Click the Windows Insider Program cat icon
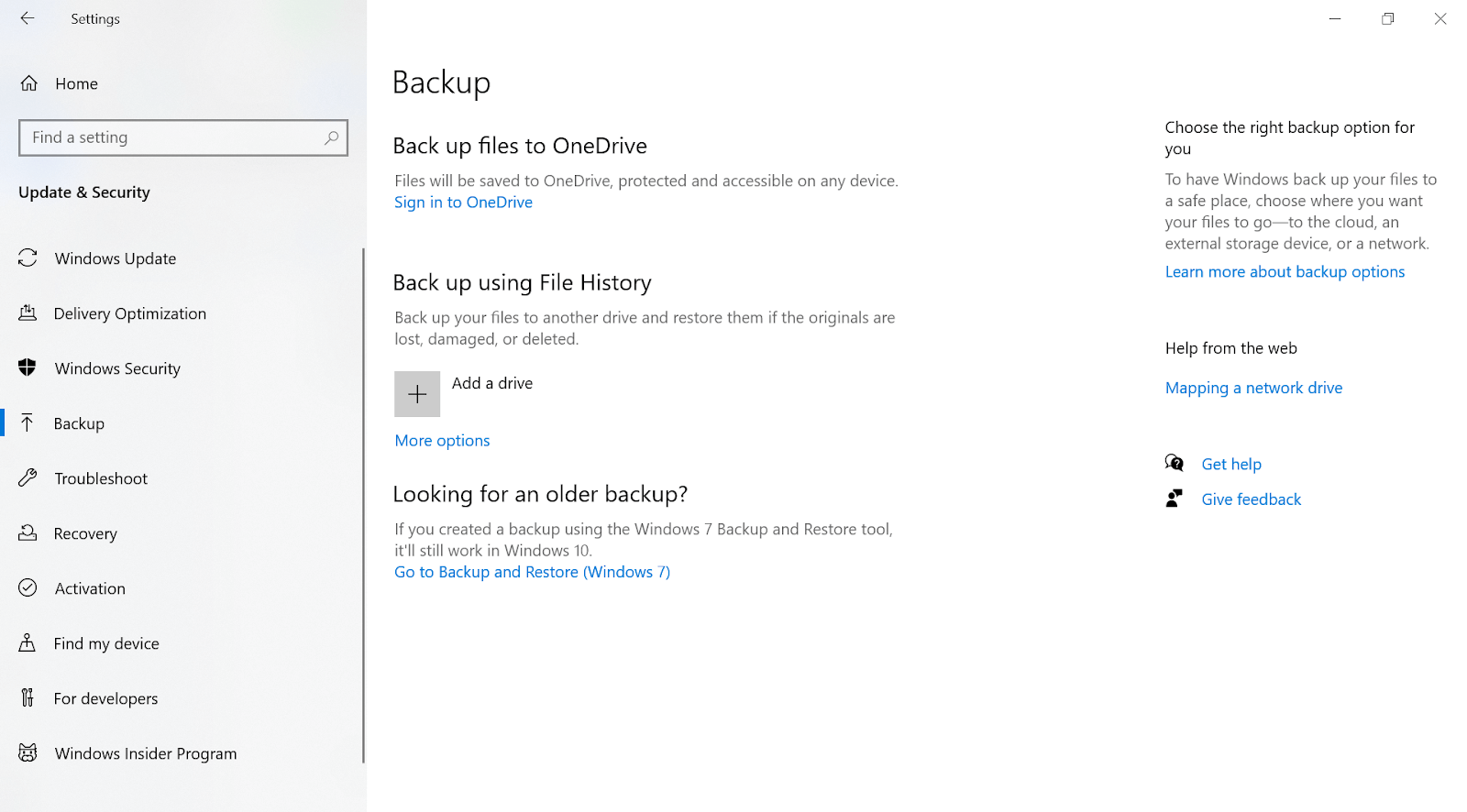1467x812 pixels. (28, 753)
